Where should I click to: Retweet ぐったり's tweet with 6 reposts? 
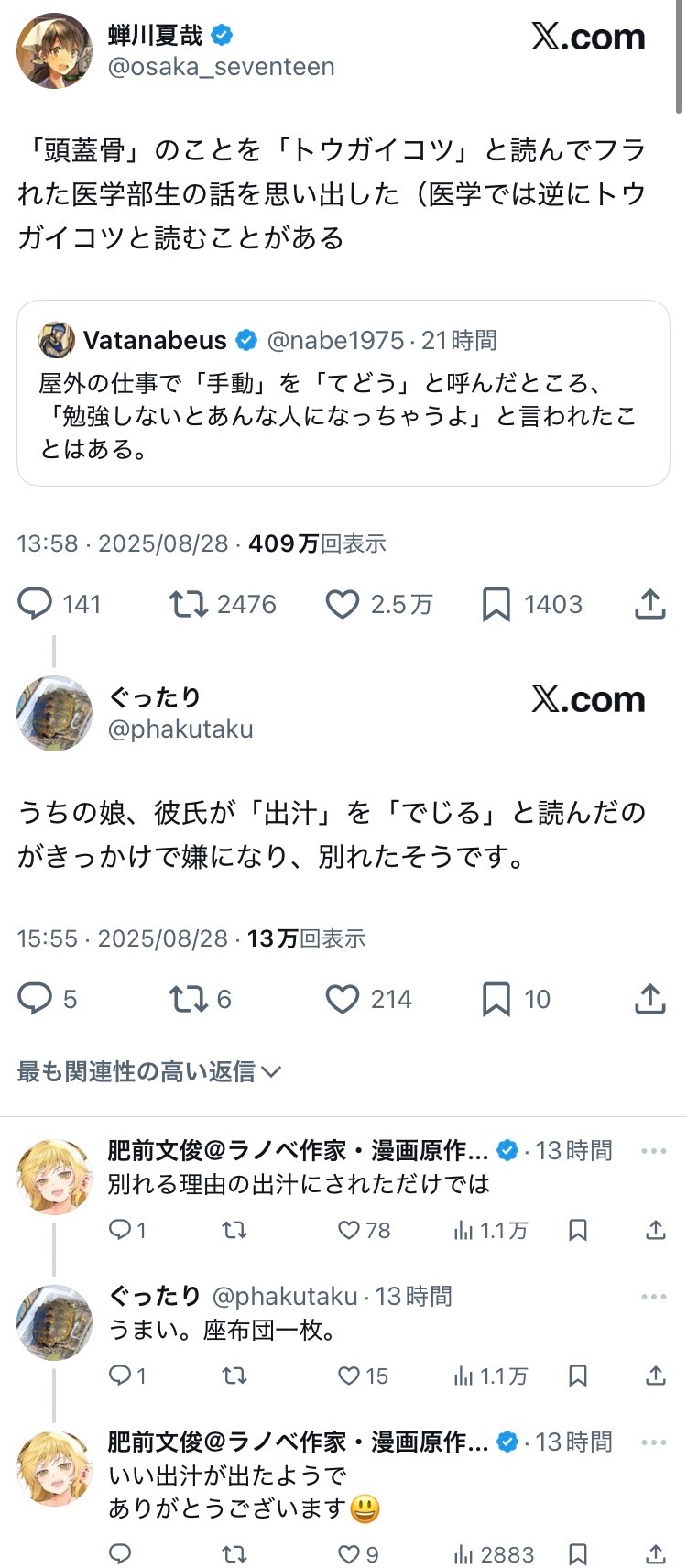pyautogui.click(x=189, y=999)
